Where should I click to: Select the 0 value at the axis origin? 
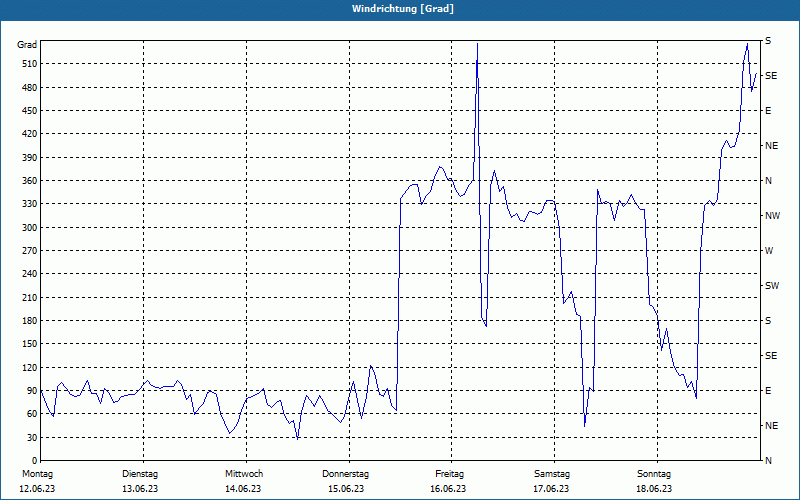tap(35, 461)
